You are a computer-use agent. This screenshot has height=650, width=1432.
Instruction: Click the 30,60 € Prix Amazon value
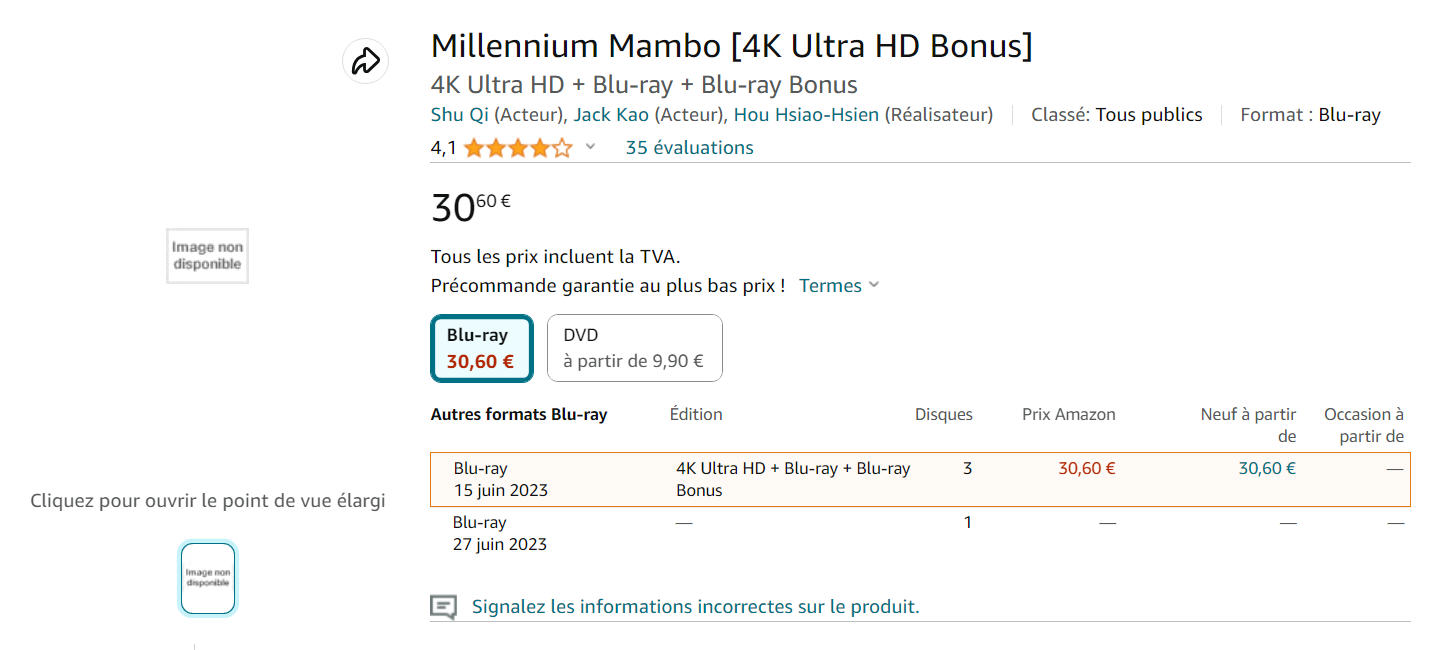pyautogui.click(x=1087, y=468)
